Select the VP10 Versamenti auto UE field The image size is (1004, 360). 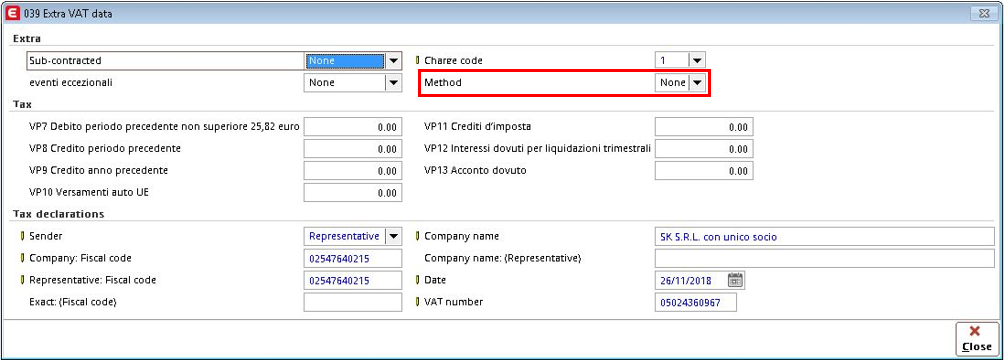pyautogui.click(x=353, y=193)
